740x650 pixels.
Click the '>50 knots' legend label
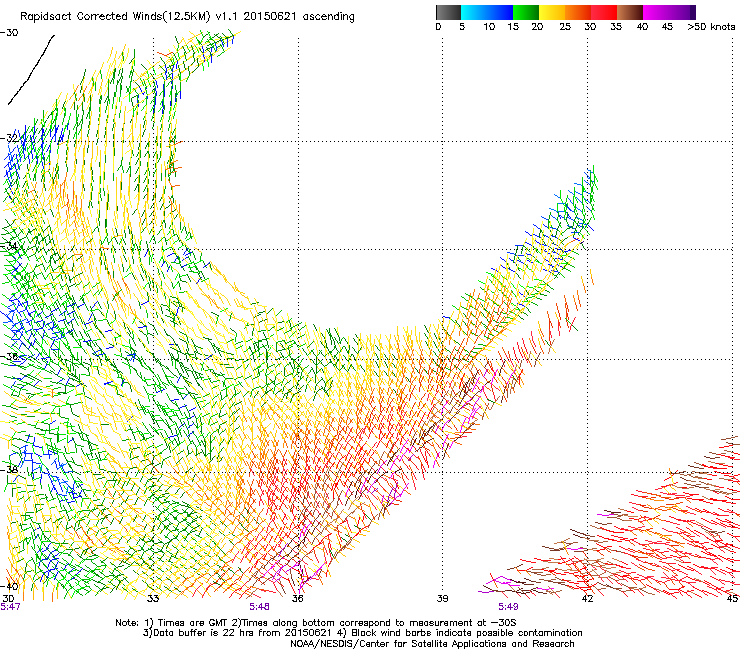tap(711, 27)
